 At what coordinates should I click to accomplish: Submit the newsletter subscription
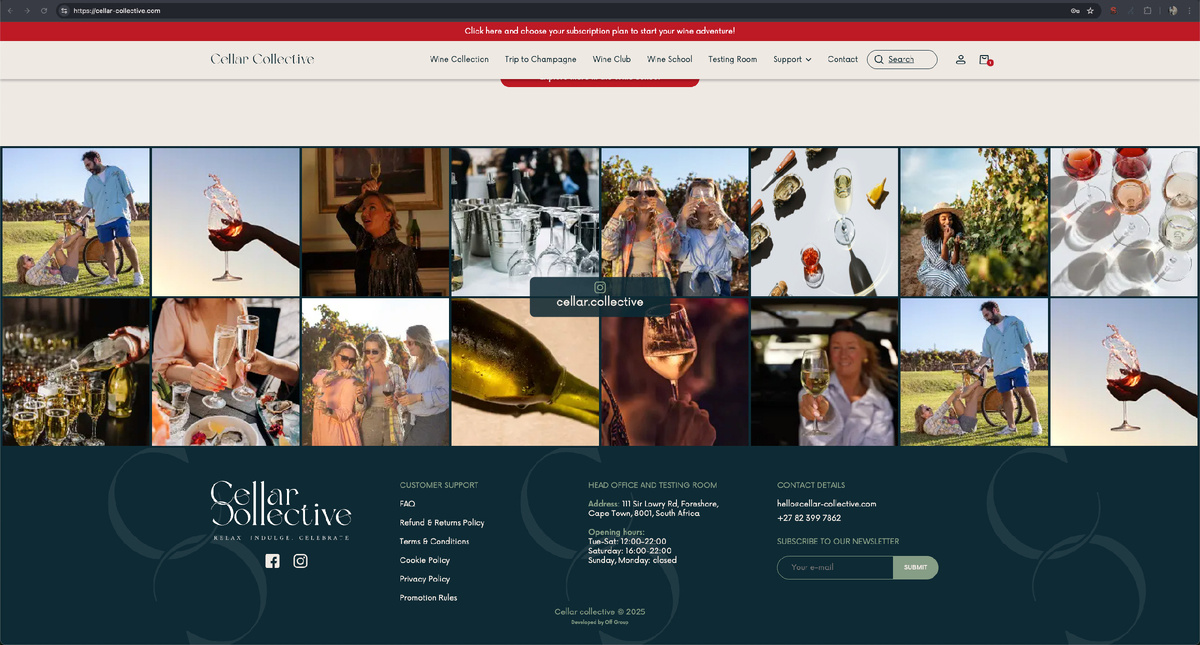click(x=915, y=567)
